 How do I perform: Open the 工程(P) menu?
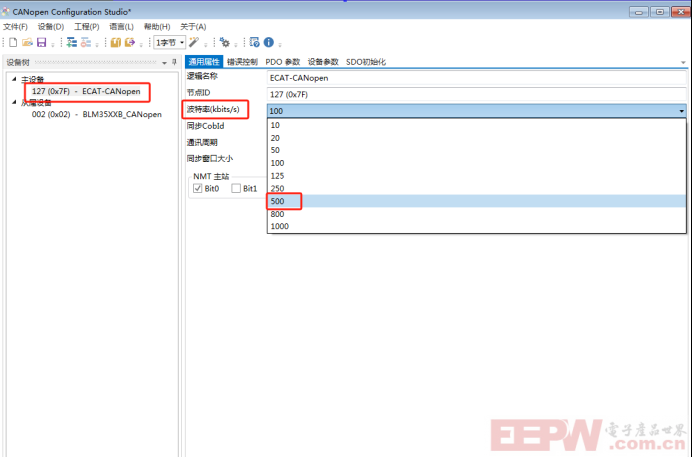[86, 27]
